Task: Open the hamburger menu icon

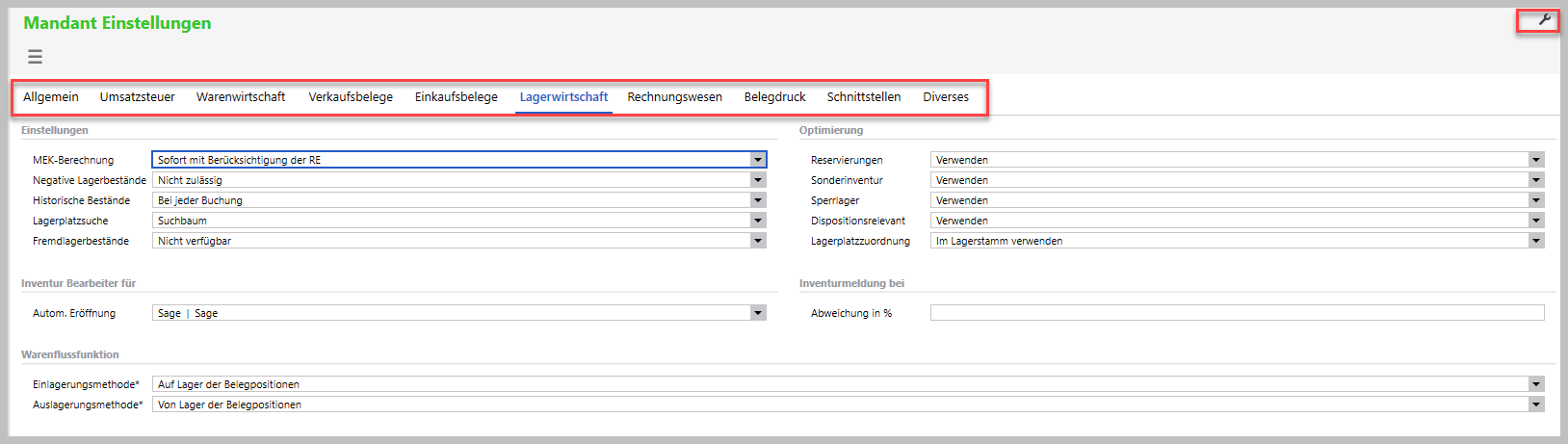Action: coord(35,57)
